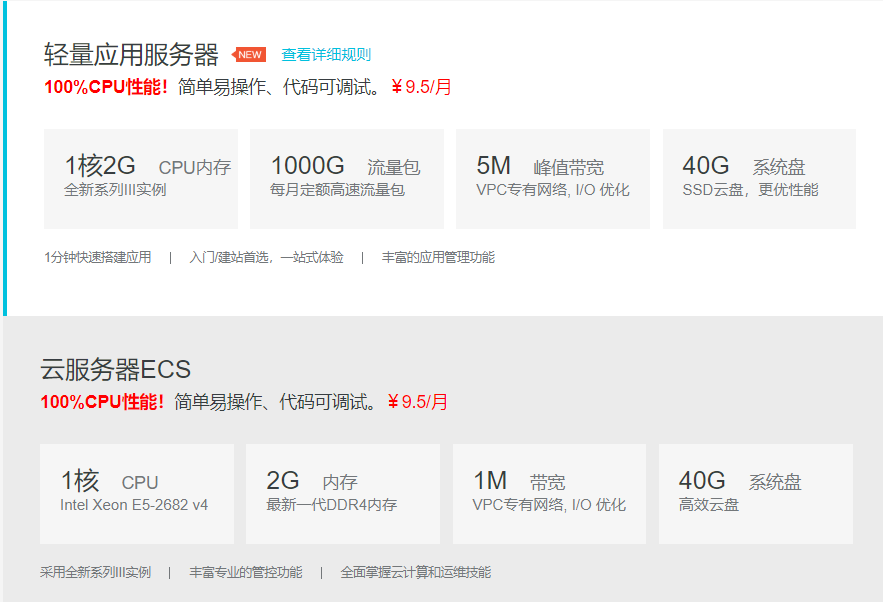883x602 pixels.
Task: Click 采用全新系列III实例 text
Action: click(x=95, y=573)
